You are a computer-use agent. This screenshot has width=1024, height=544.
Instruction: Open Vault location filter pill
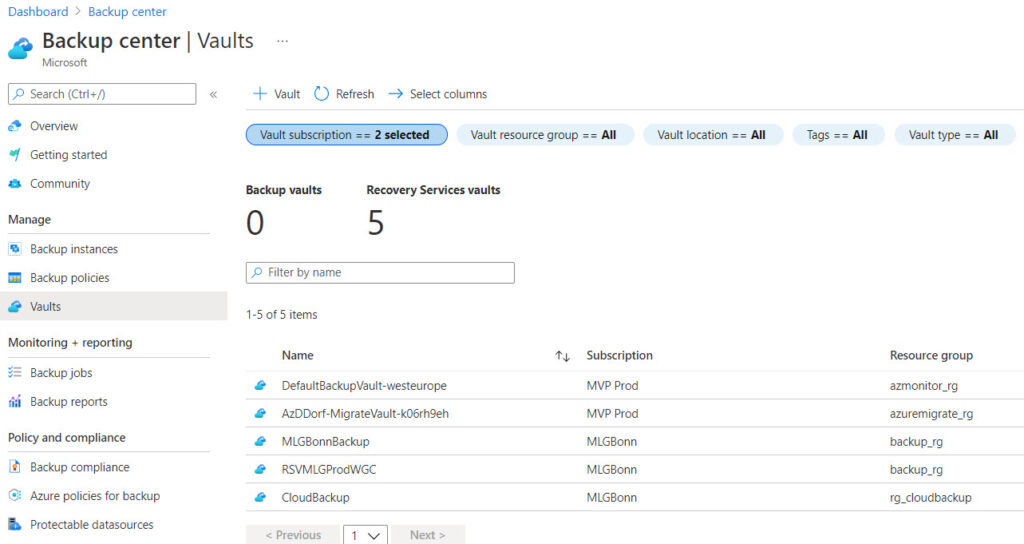point(712,135)
